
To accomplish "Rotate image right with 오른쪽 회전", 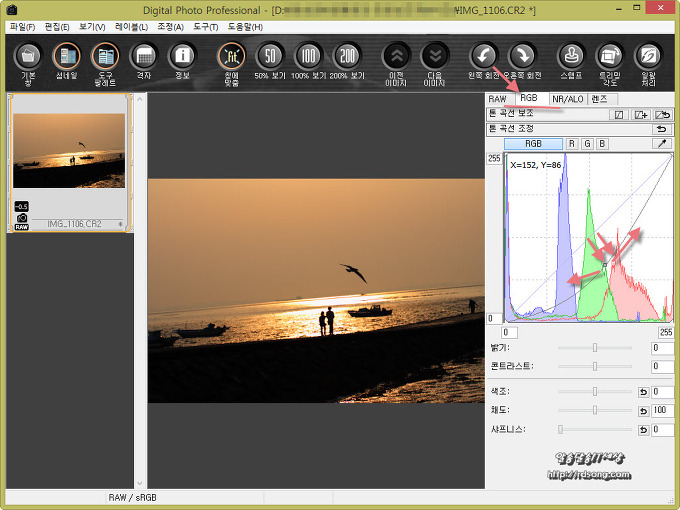I will [523, 58].
